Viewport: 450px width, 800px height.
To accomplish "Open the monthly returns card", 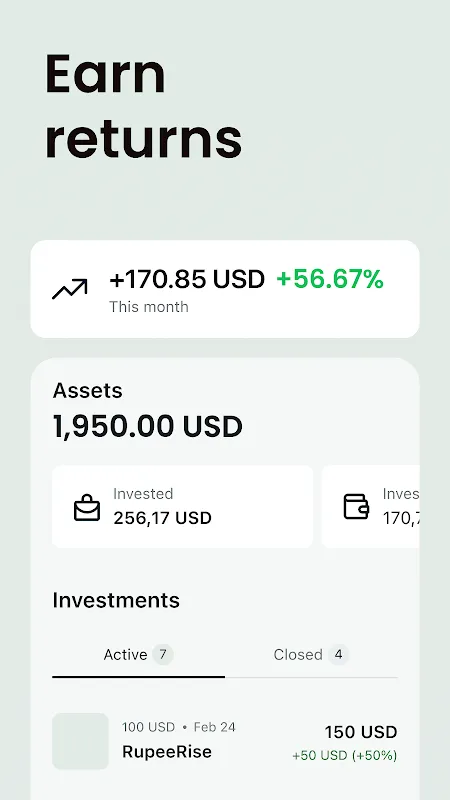I will click(225, 289).
